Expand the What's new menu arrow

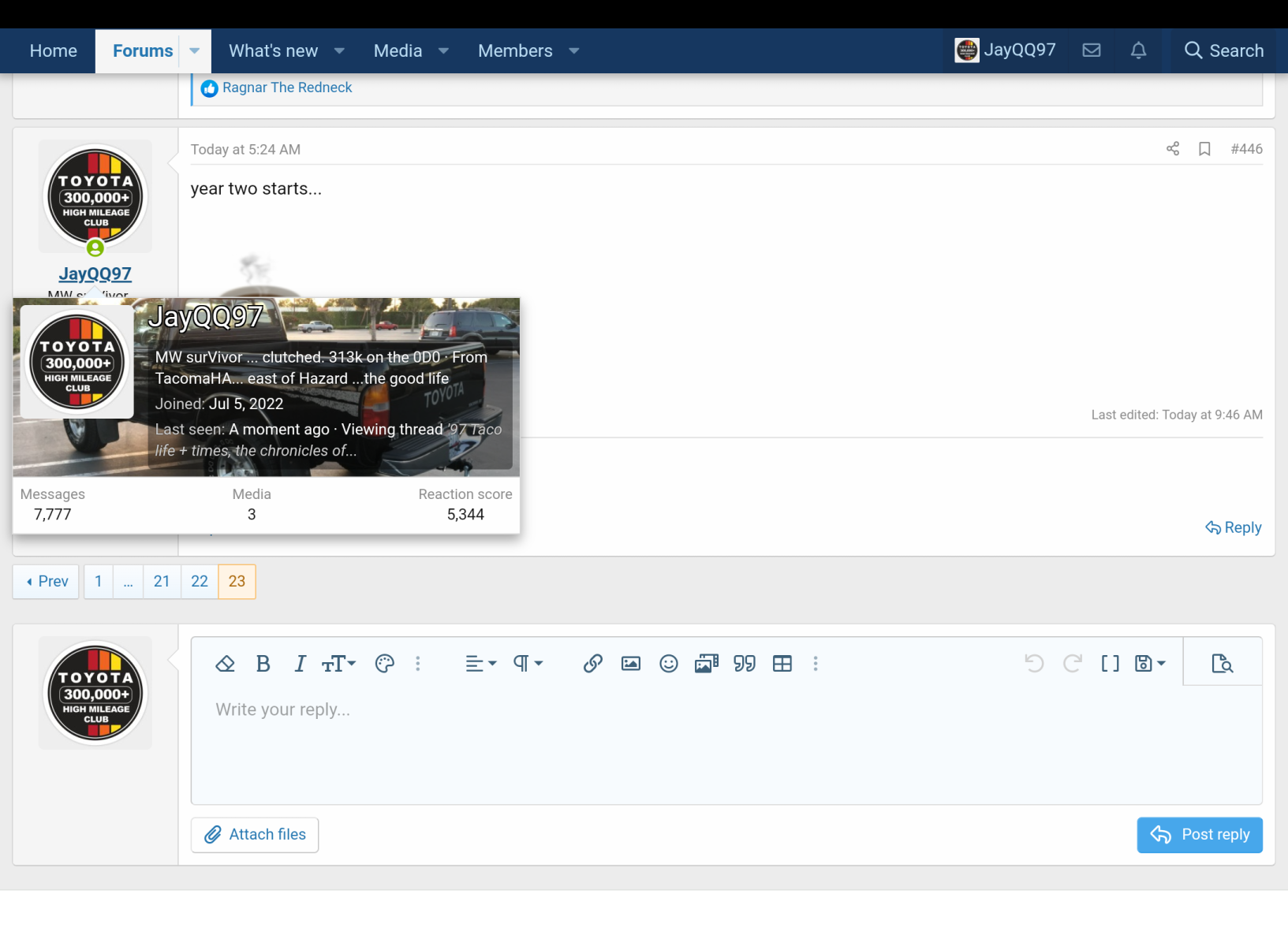(x=340, y=50)
